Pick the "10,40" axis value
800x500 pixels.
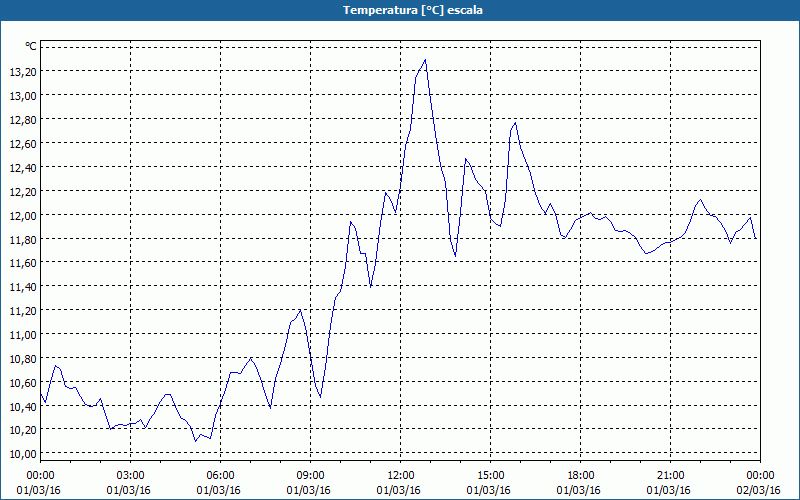coord(23,406)
